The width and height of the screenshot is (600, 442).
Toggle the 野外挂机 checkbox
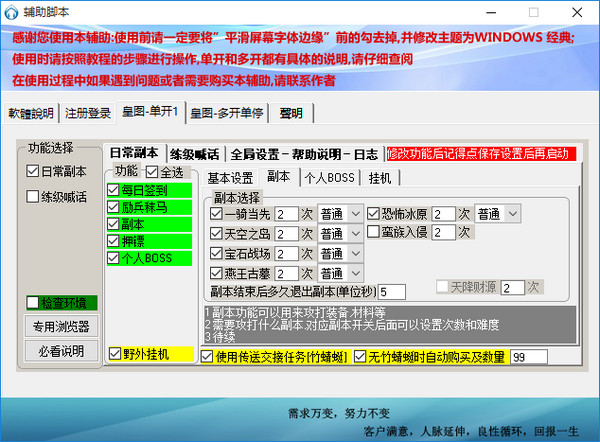click(x=115, y=354)
